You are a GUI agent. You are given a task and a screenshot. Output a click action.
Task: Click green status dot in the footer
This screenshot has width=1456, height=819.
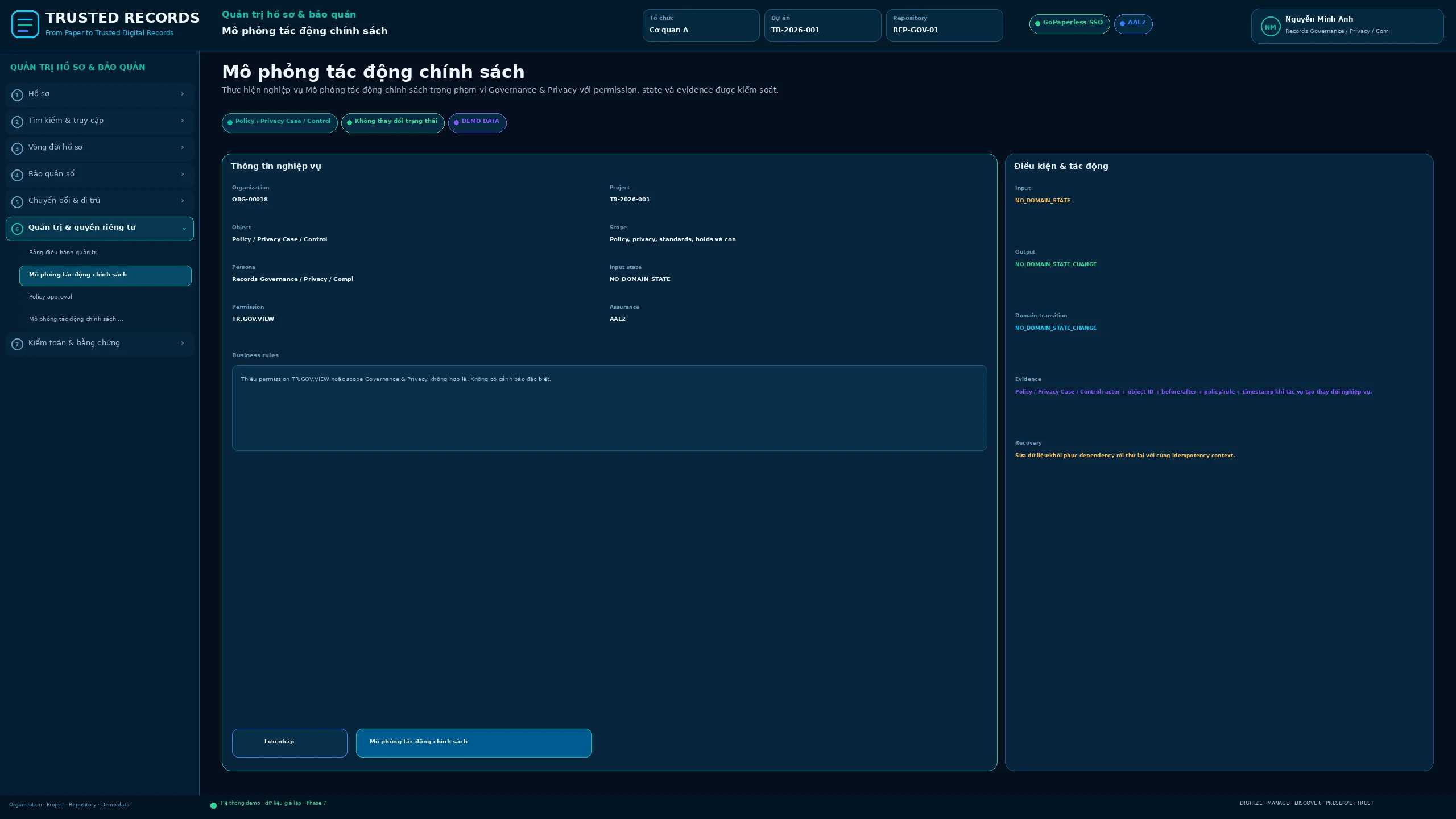click(214, 805)
